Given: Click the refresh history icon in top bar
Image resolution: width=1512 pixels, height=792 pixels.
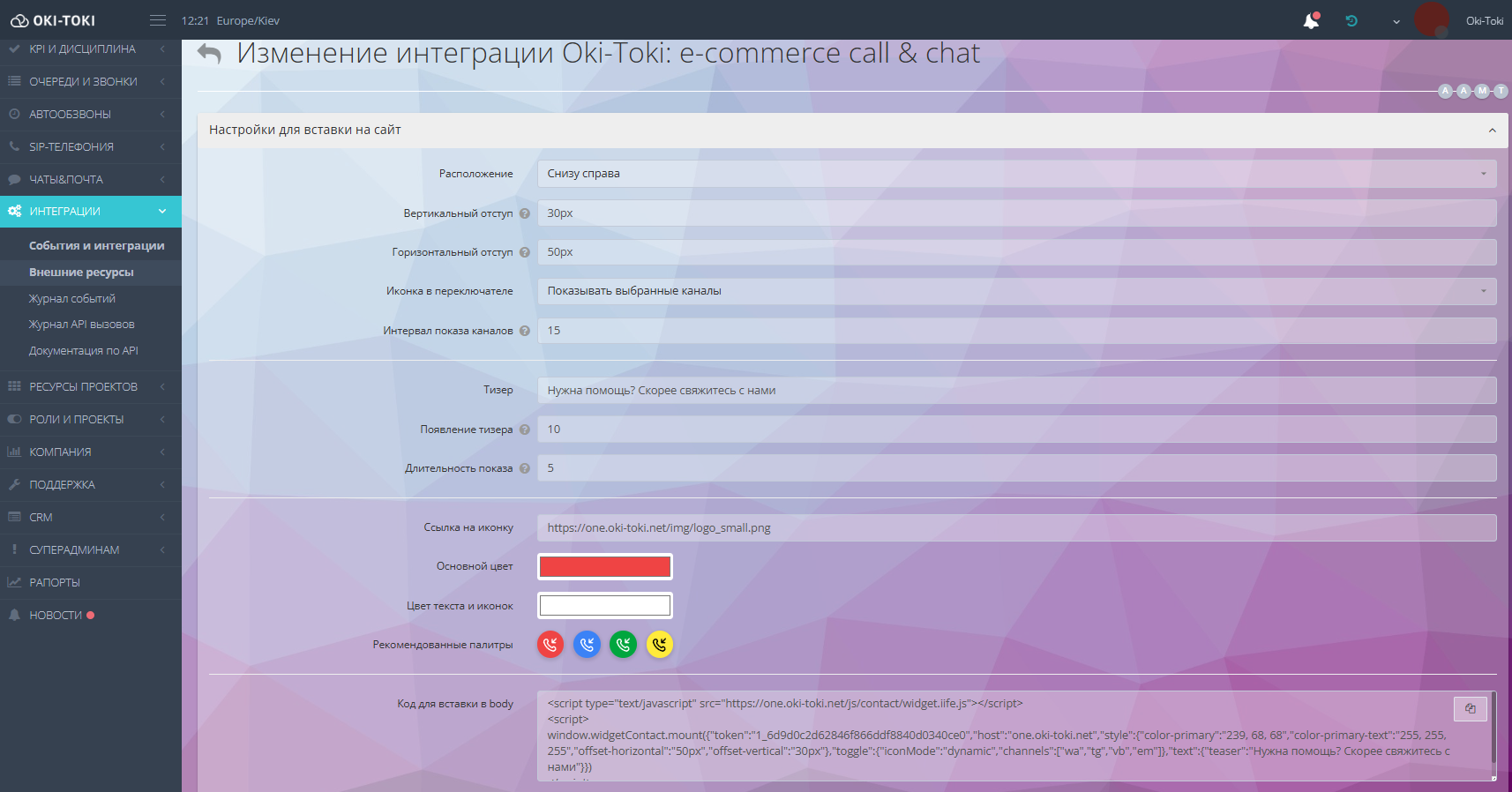Looking at the screenshot, I should coord(1351,21).
